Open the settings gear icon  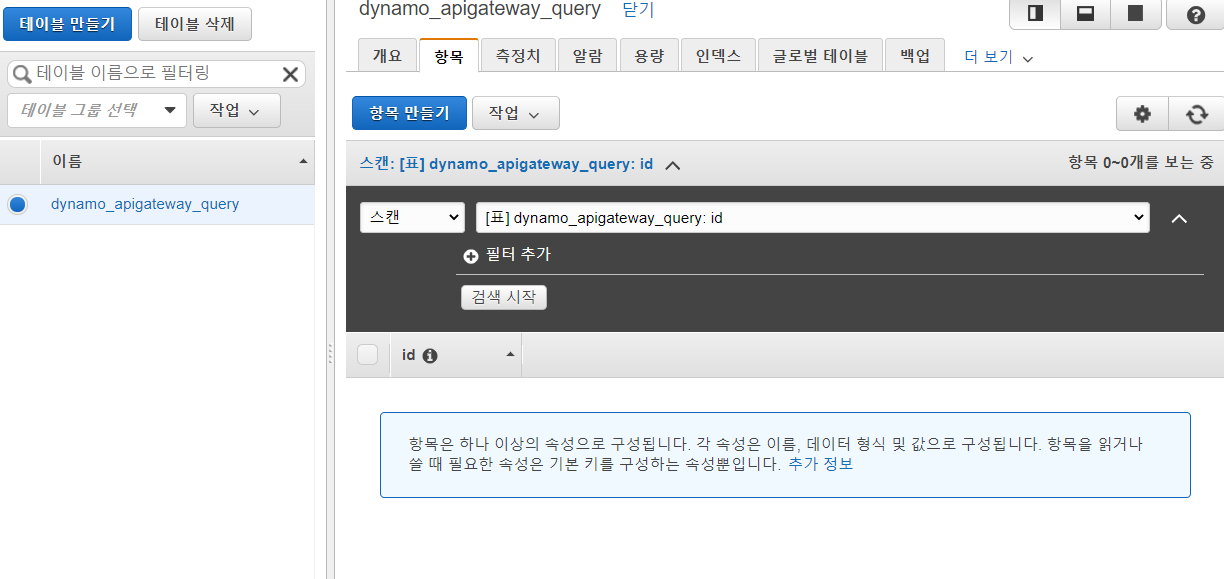(x=1142, y=114)
